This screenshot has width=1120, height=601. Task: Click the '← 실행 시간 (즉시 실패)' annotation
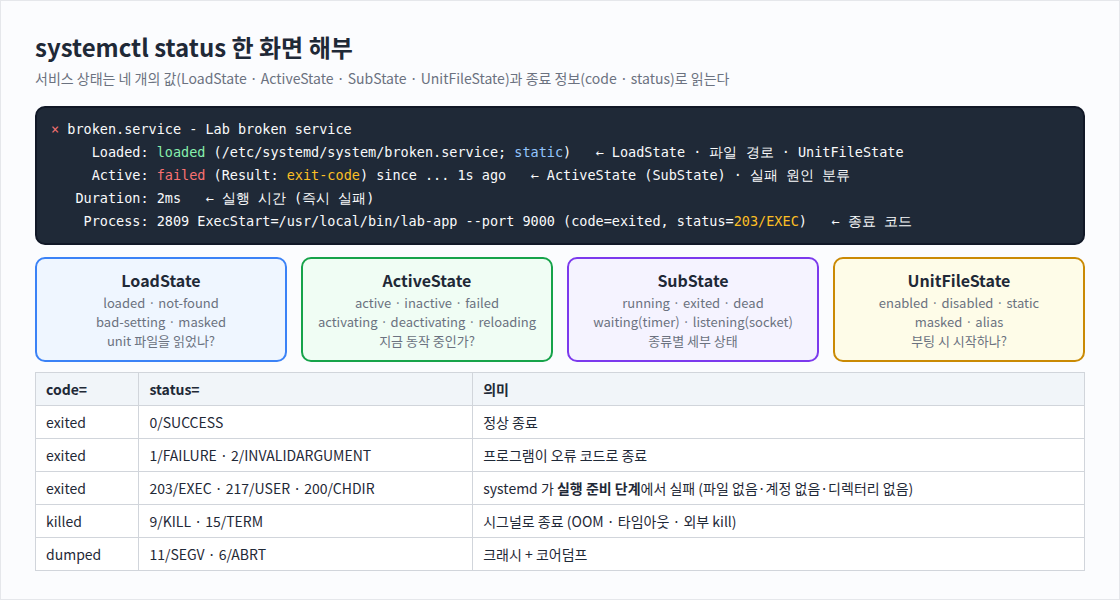[x=289, y=198]
